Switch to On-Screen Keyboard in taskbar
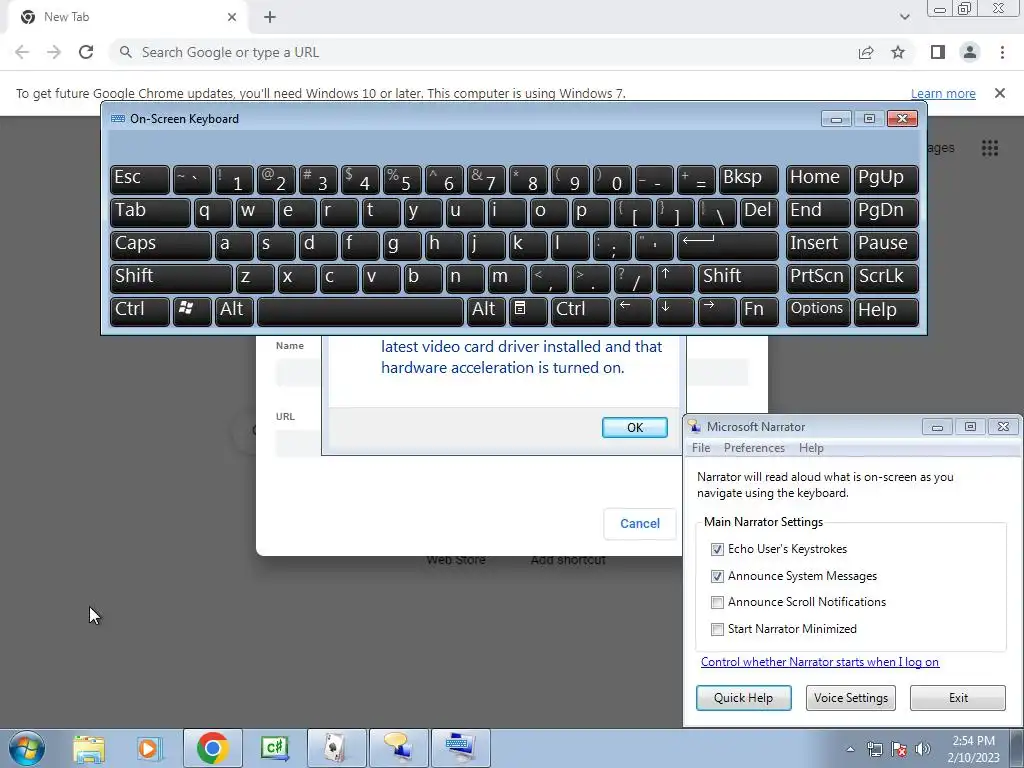Screen dimensions: 1024x768 click(x=460, y=748)
